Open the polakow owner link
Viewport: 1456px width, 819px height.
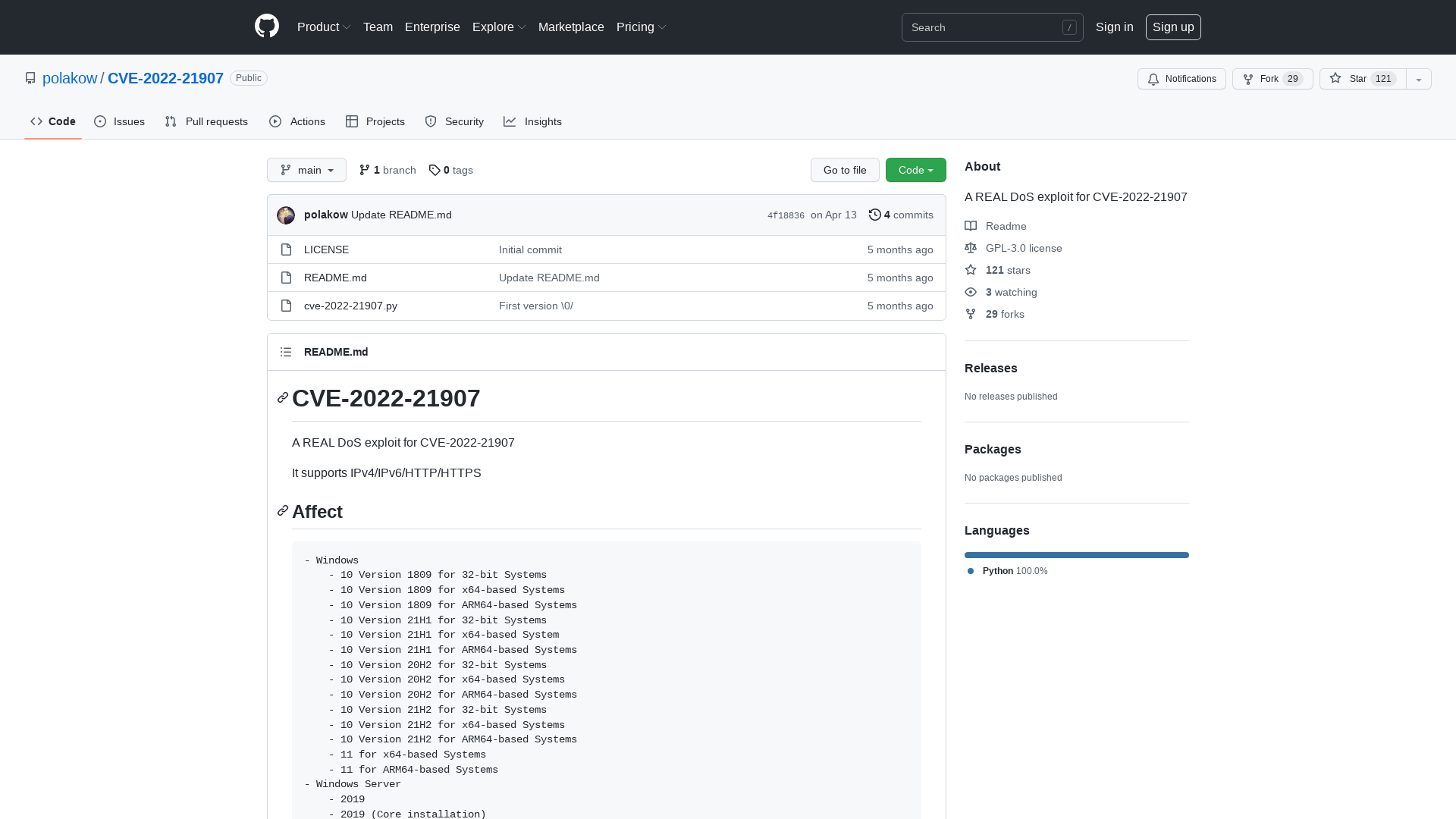(70, 78)
